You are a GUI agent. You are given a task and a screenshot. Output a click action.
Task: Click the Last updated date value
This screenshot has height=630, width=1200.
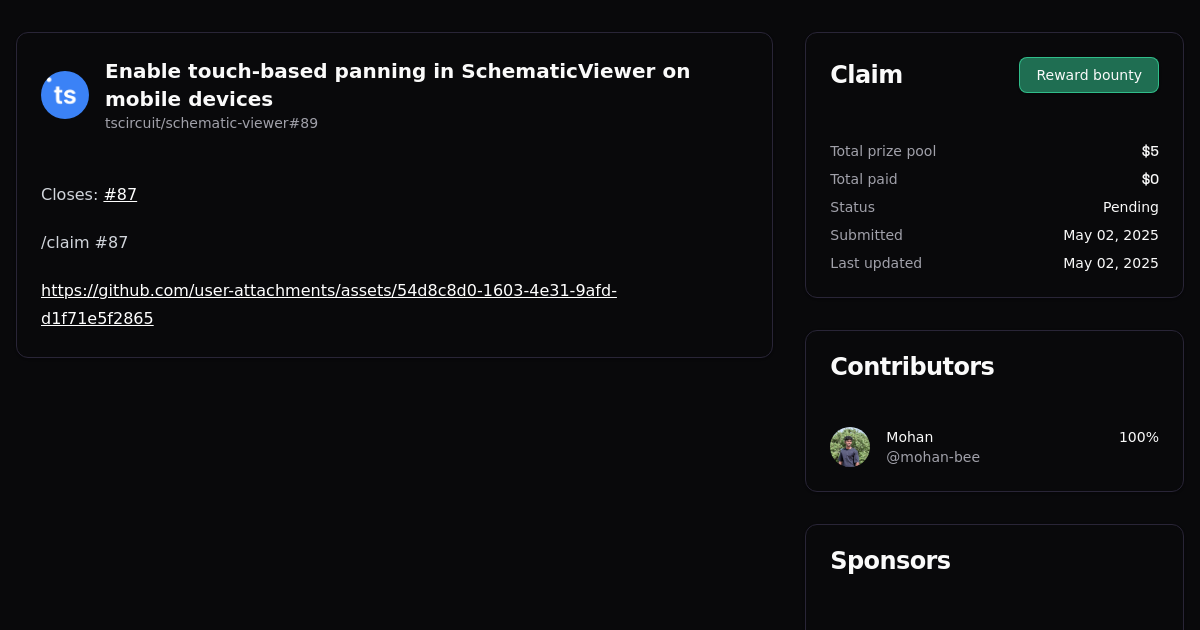(1110, 263)
